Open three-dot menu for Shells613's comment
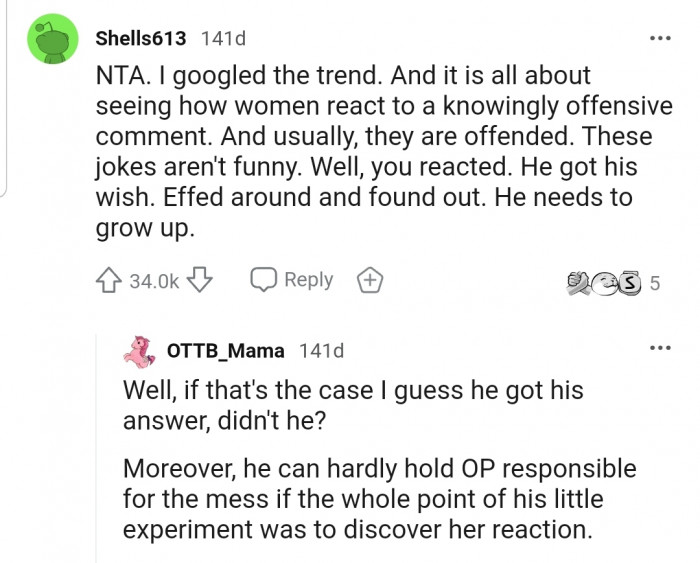The image size is (700, 563). coord(657,38)
